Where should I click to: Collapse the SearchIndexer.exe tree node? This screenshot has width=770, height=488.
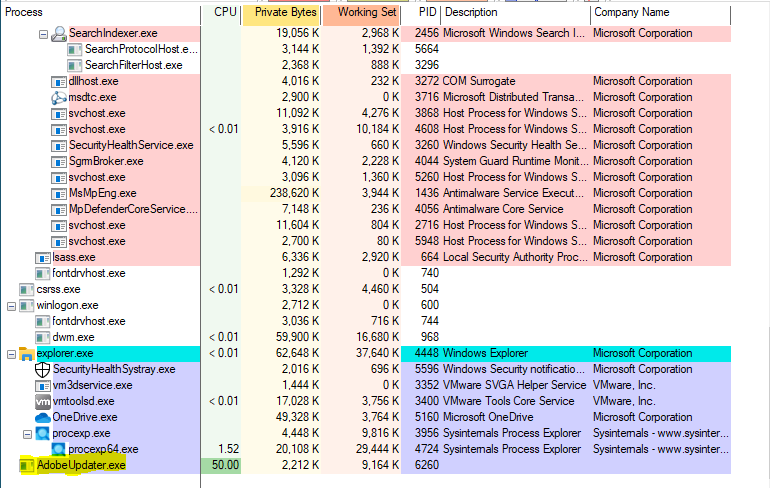tap(43, 34)
